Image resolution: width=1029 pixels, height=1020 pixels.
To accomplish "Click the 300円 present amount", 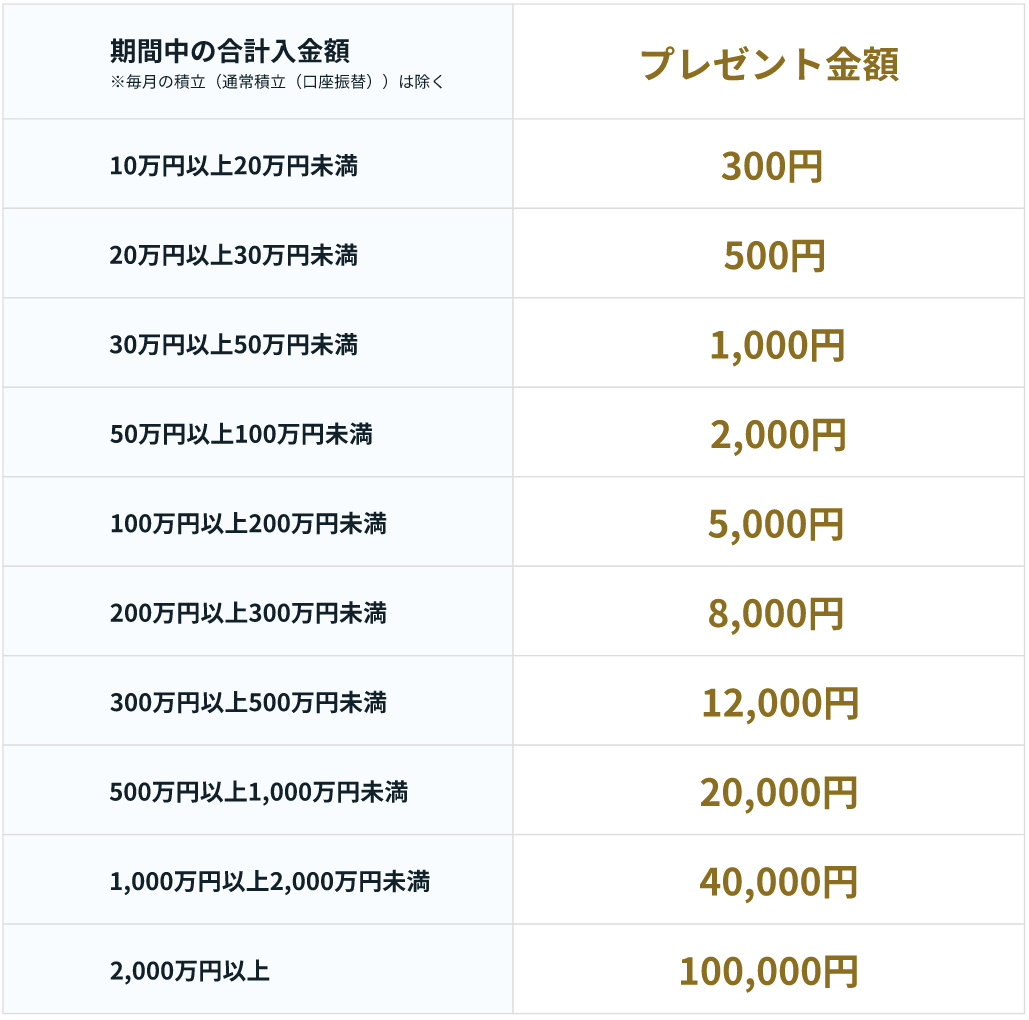I will [771, 167].
